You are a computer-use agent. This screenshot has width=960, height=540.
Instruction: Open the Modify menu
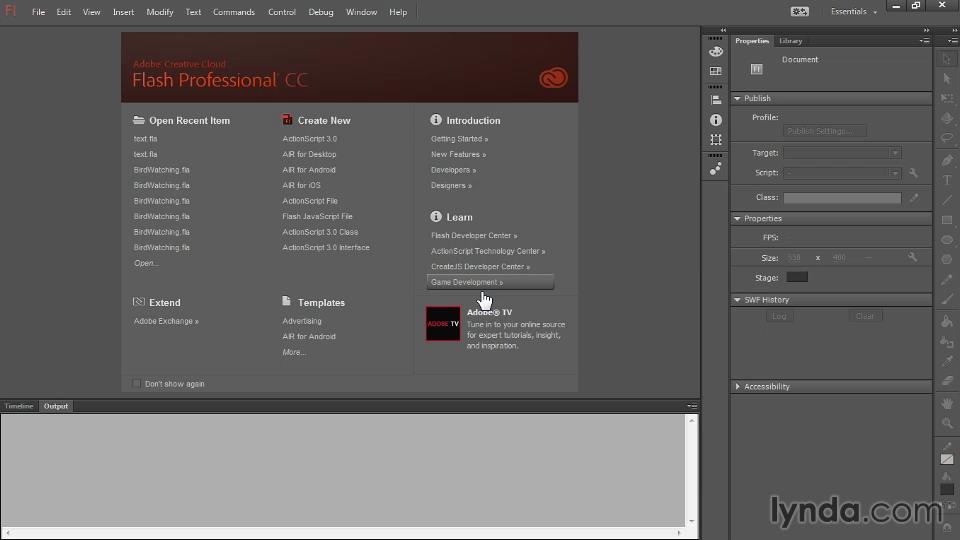pos(159,12)
